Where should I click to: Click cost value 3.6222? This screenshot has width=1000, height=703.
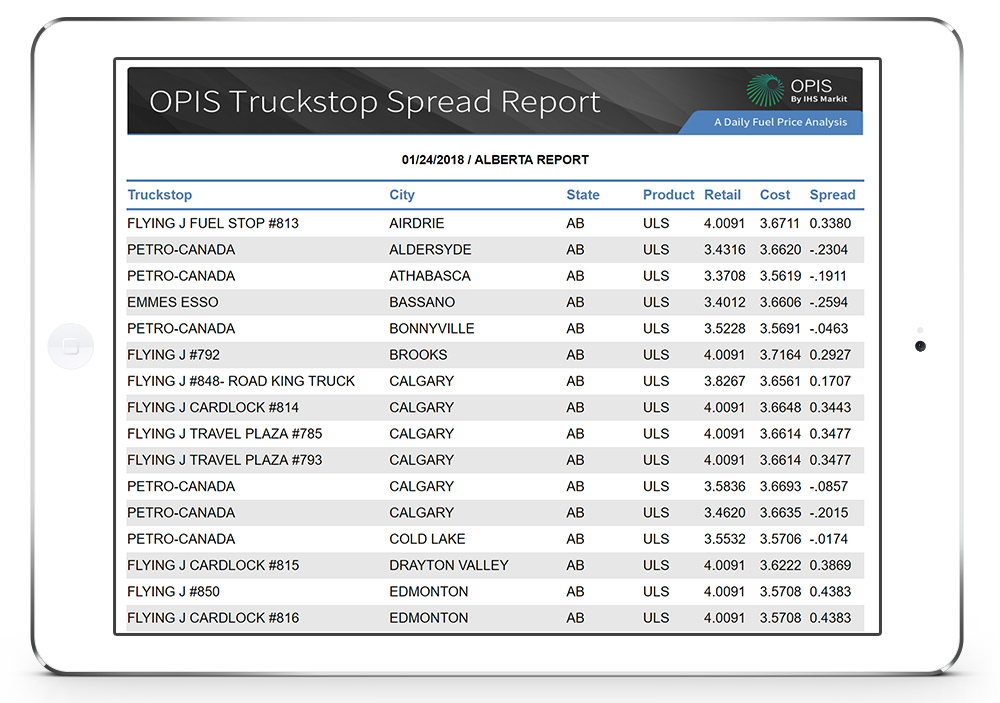(780, 565)
